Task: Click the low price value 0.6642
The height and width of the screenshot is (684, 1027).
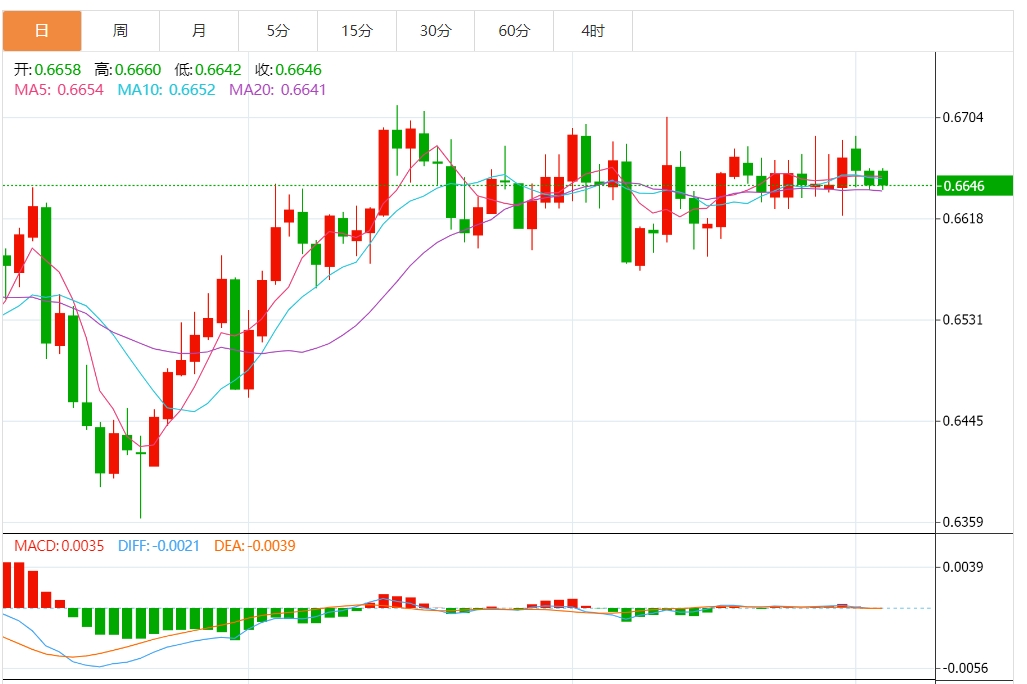Action: pos(218,69)
